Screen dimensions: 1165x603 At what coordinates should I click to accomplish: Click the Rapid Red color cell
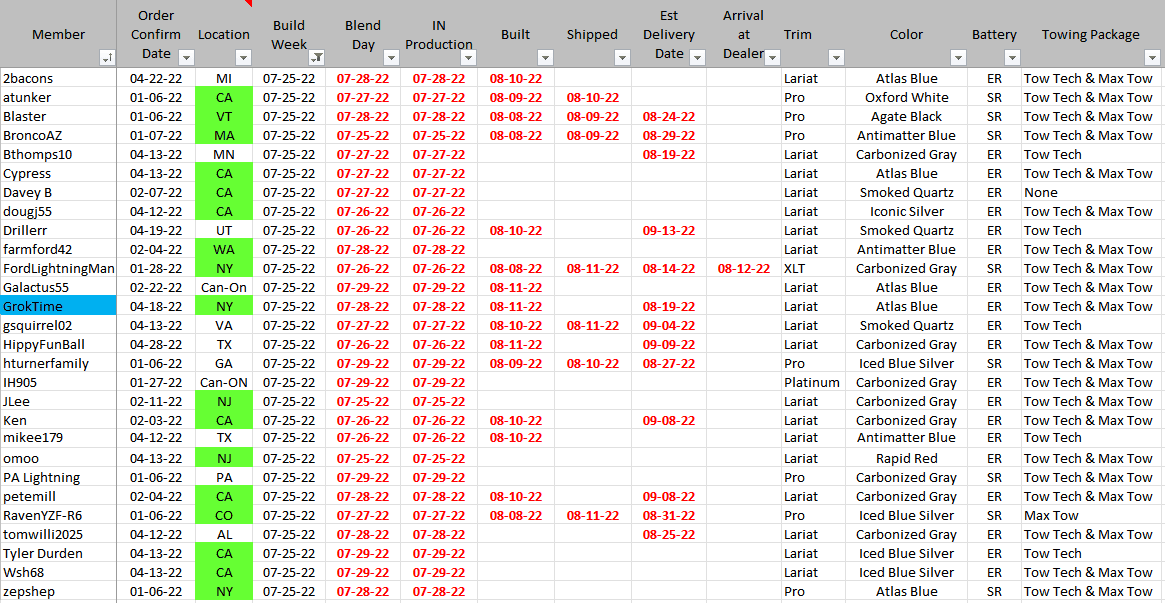(x=906, y=459)
